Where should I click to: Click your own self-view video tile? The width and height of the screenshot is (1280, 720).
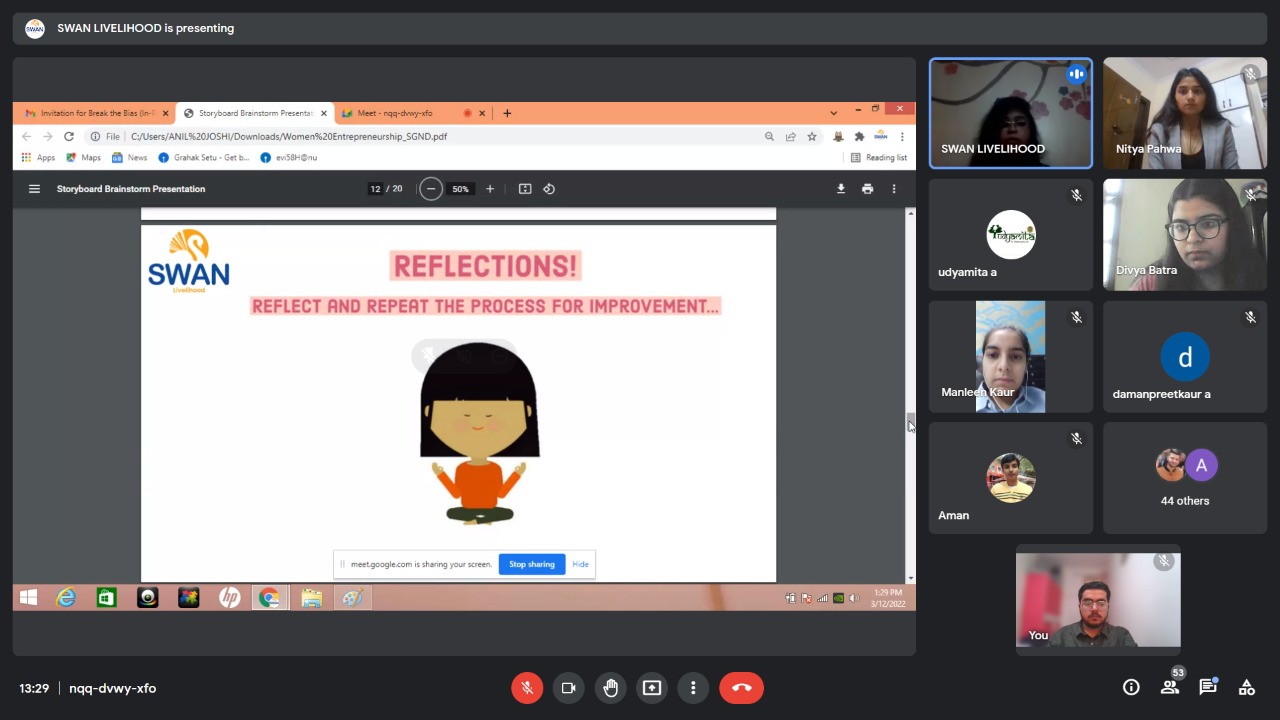(x=1098, y=600)
